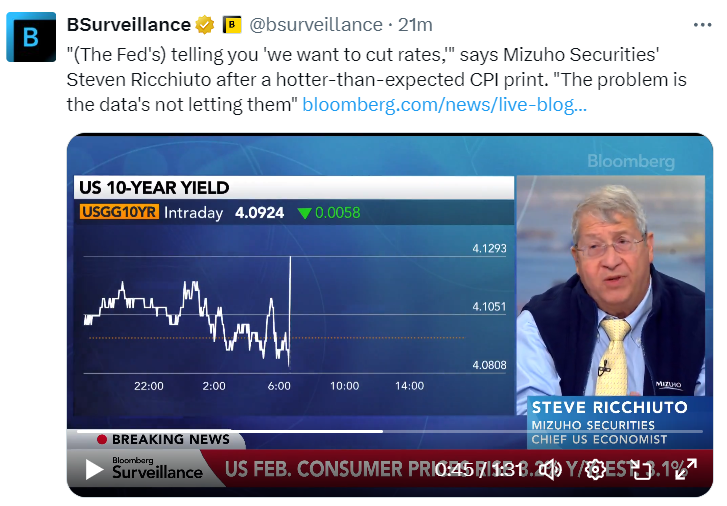Click the Bloomberg watermark in the video
Image resolution: width=727 pixels, height=506 pixels.
630,161
